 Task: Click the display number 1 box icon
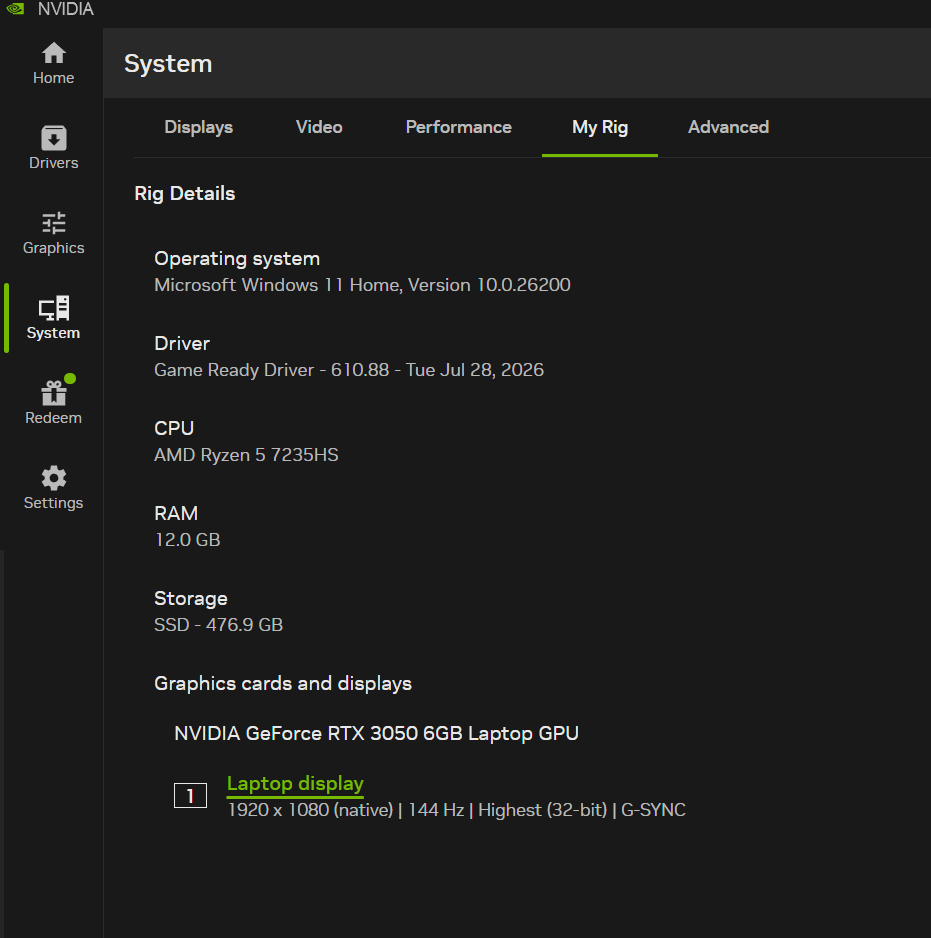[190, 796]
